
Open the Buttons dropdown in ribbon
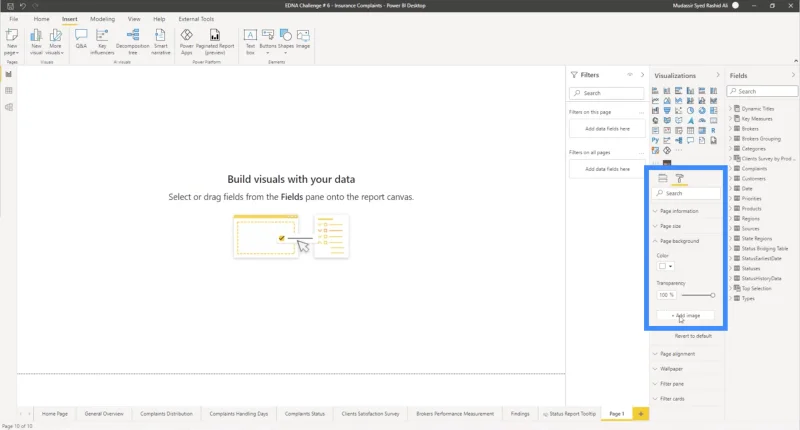click(268, 42)
